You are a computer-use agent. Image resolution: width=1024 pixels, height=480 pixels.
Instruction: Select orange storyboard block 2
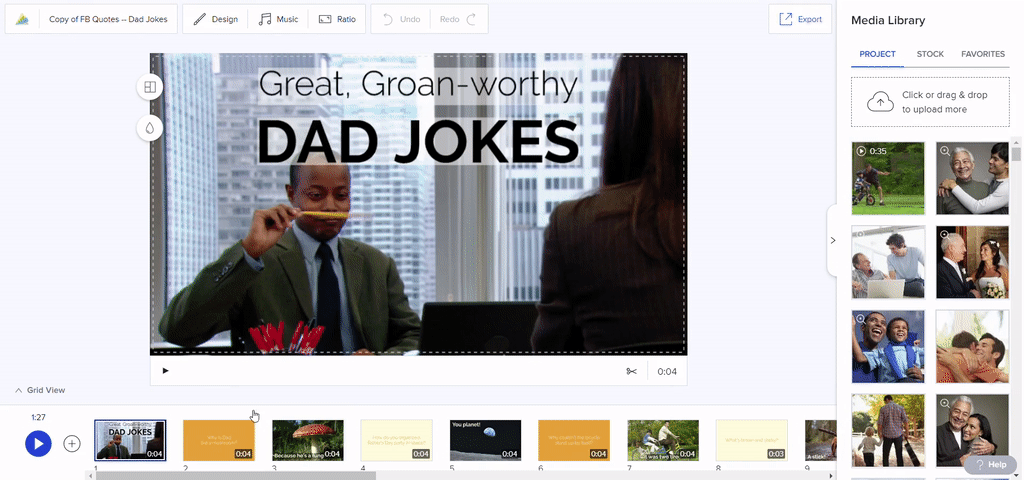(x=219, y=440)
